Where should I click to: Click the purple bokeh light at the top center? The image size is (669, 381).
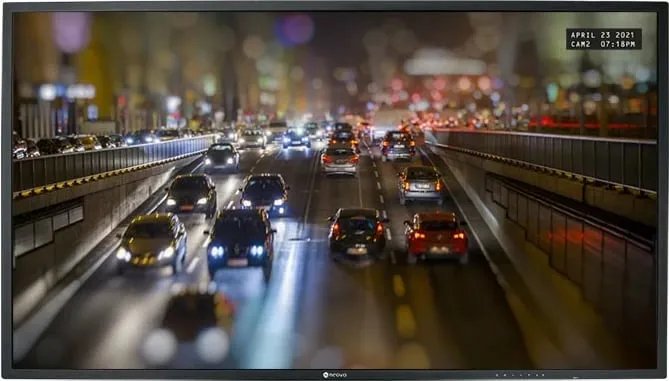294,29
